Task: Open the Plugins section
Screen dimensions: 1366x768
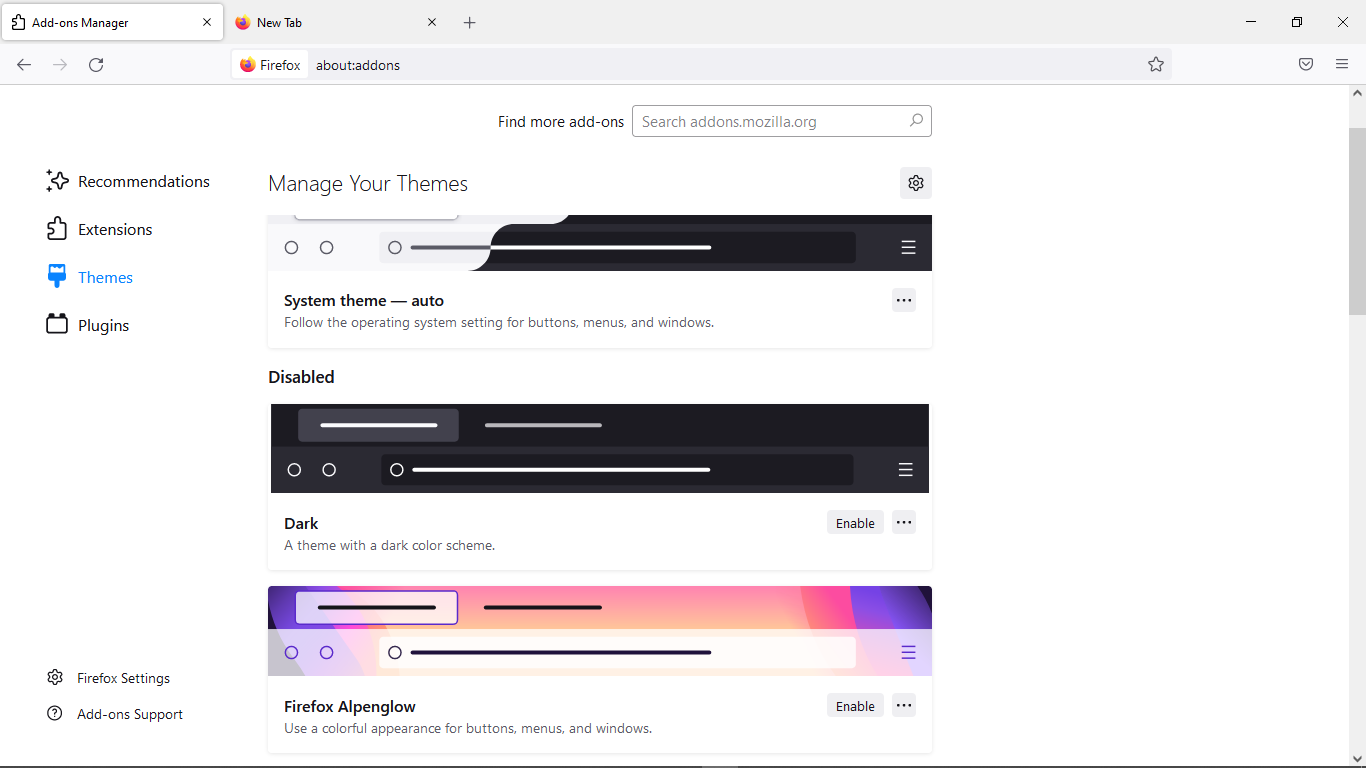Action: pyautogui.click(x=88, y=325)
